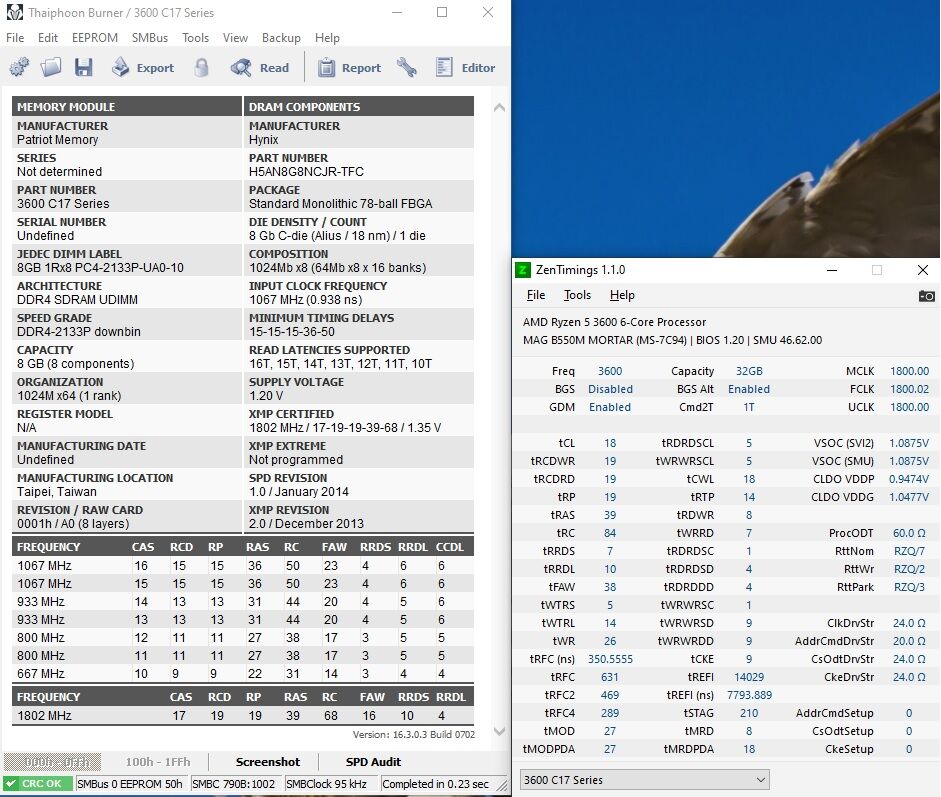Open the View menu in Thaiphoon Burner
Image resolution: width=941 pixels, height=797 pixels.
point(235,38)
